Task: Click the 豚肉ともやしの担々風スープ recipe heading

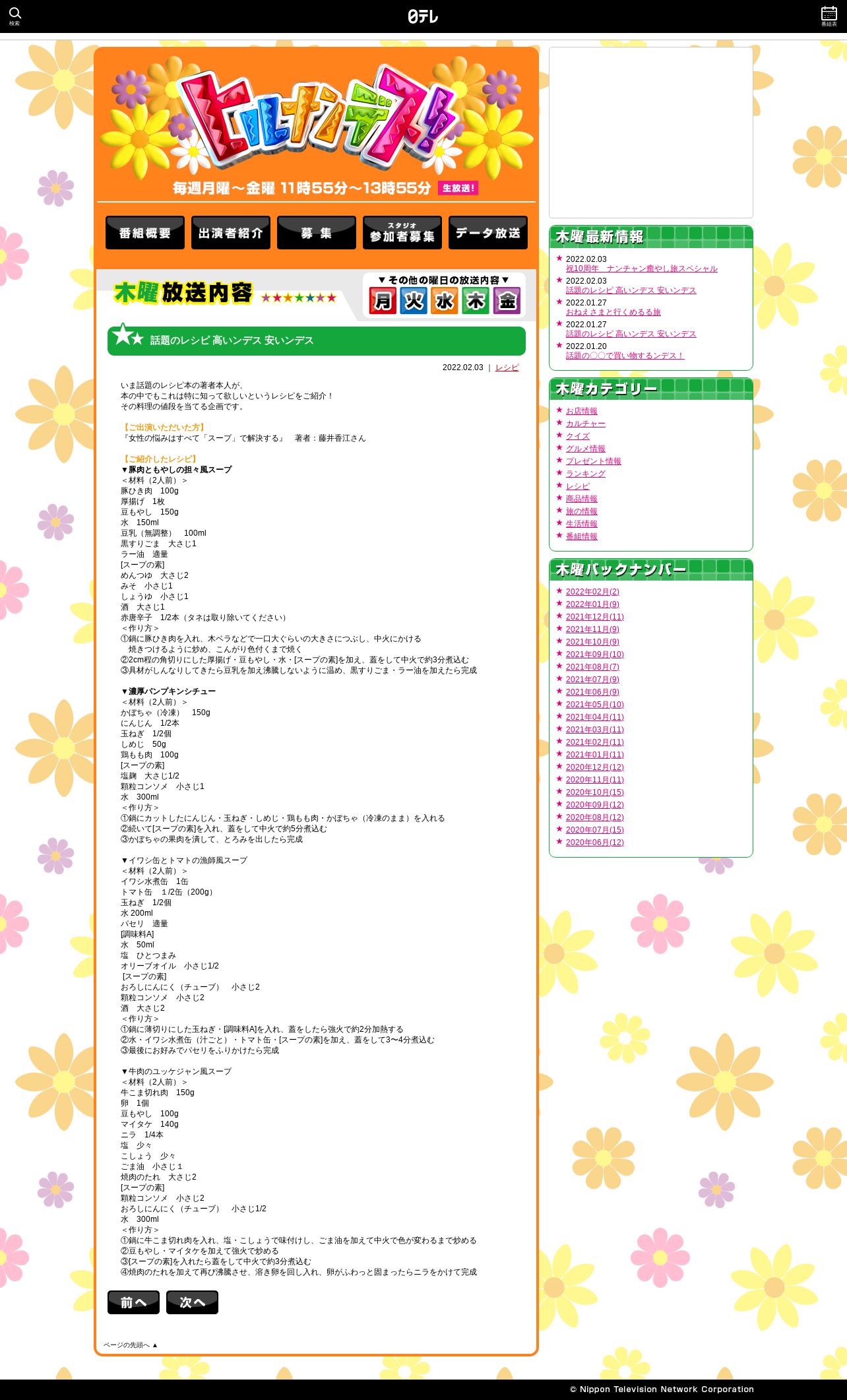Action: 176,470
